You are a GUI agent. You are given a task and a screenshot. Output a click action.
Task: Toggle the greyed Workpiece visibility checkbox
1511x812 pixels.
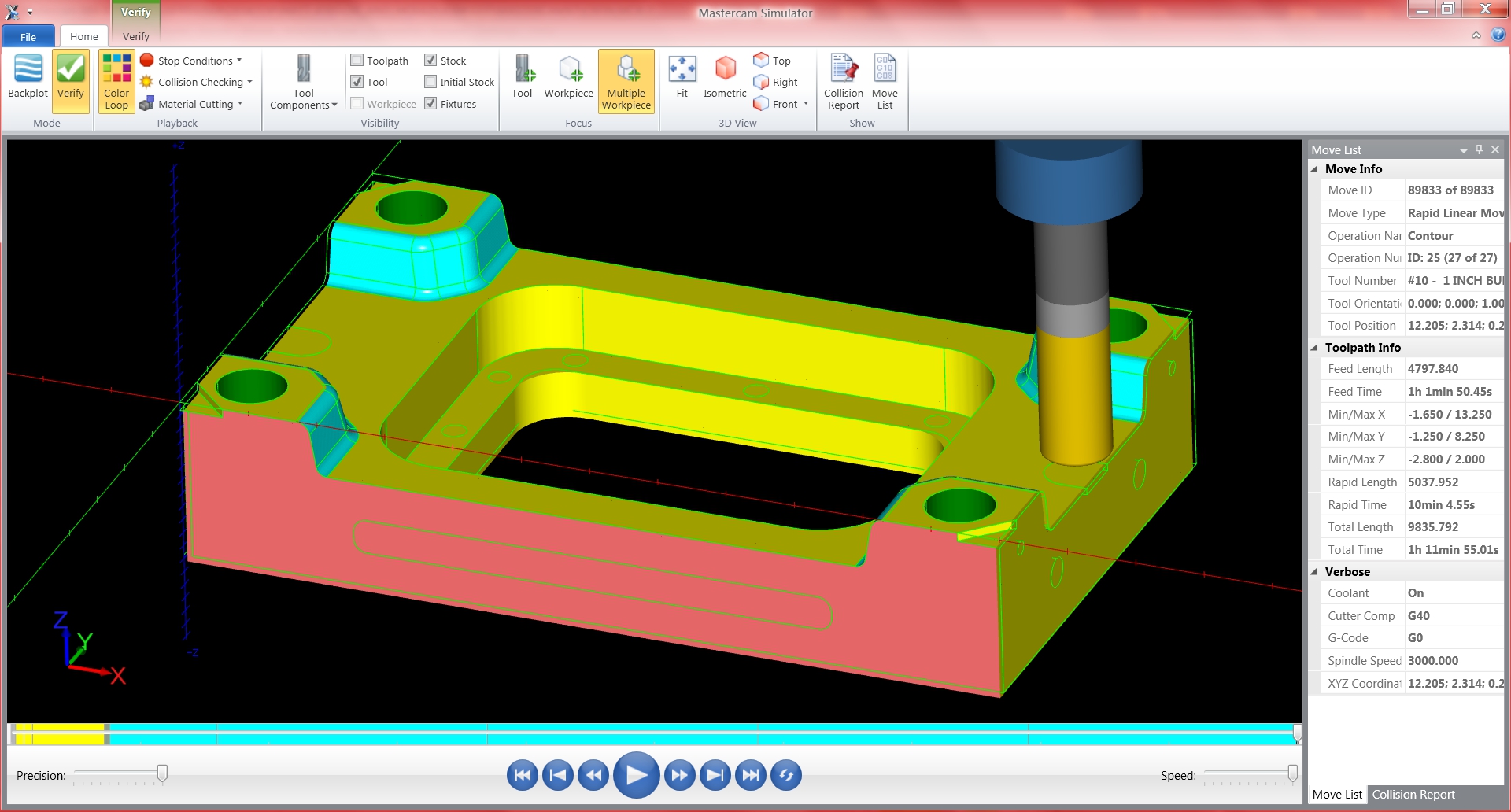(x=357, y=104)
